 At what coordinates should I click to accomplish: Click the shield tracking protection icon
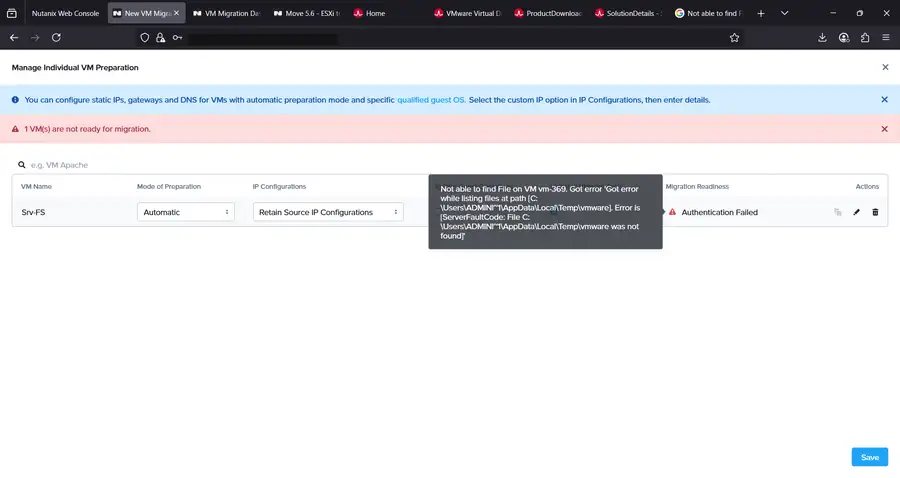pos(145,38)
